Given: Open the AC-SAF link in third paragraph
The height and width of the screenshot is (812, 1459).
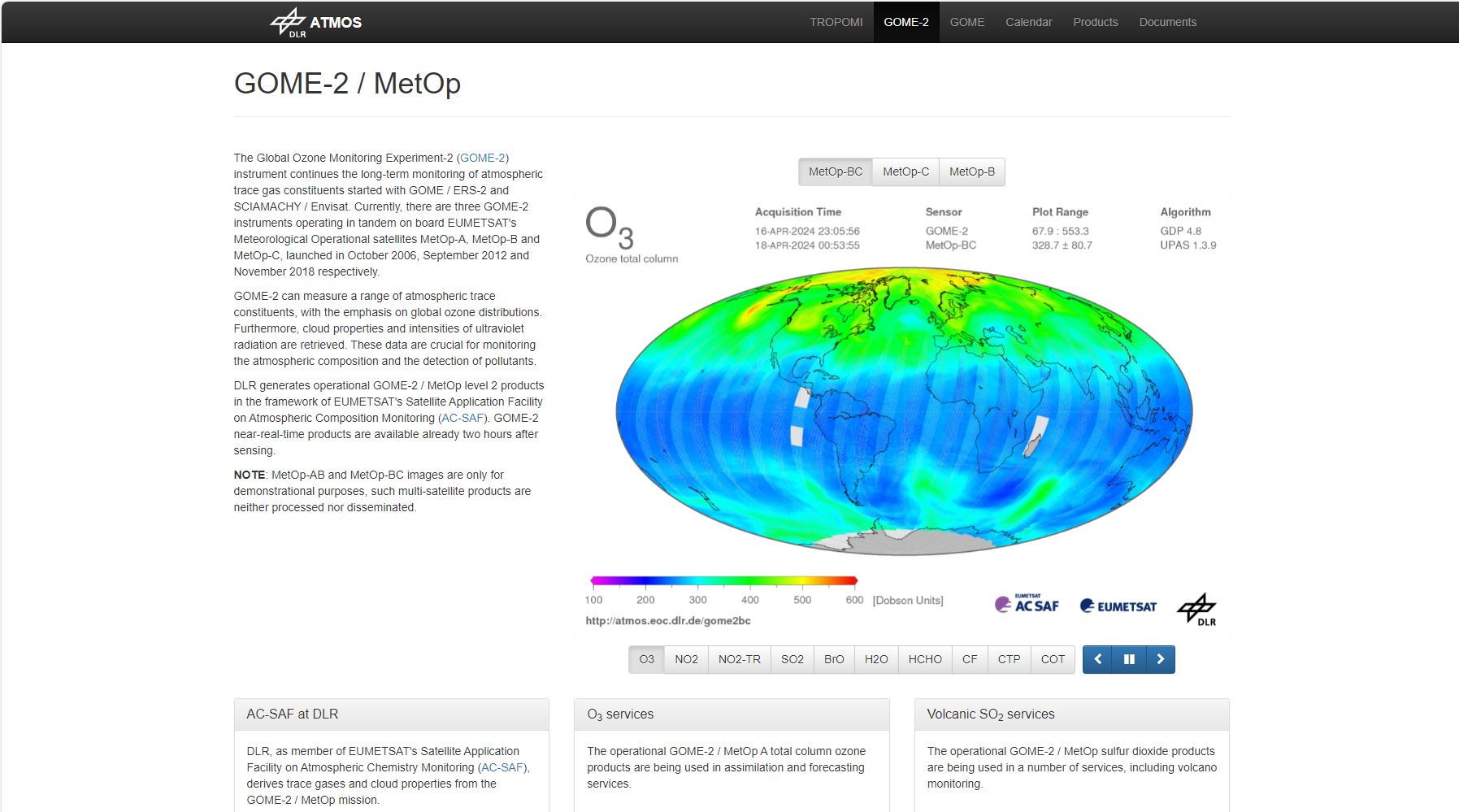Looking at the screenshot, I should (x=462, y=418).
